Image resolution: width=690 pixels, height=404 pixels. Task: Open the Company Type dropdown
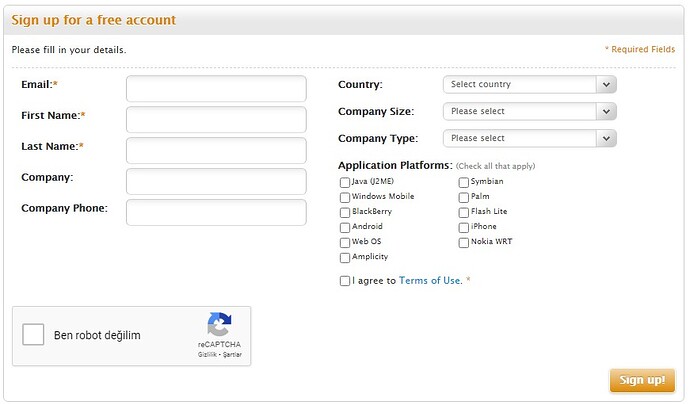coord(529,138)
